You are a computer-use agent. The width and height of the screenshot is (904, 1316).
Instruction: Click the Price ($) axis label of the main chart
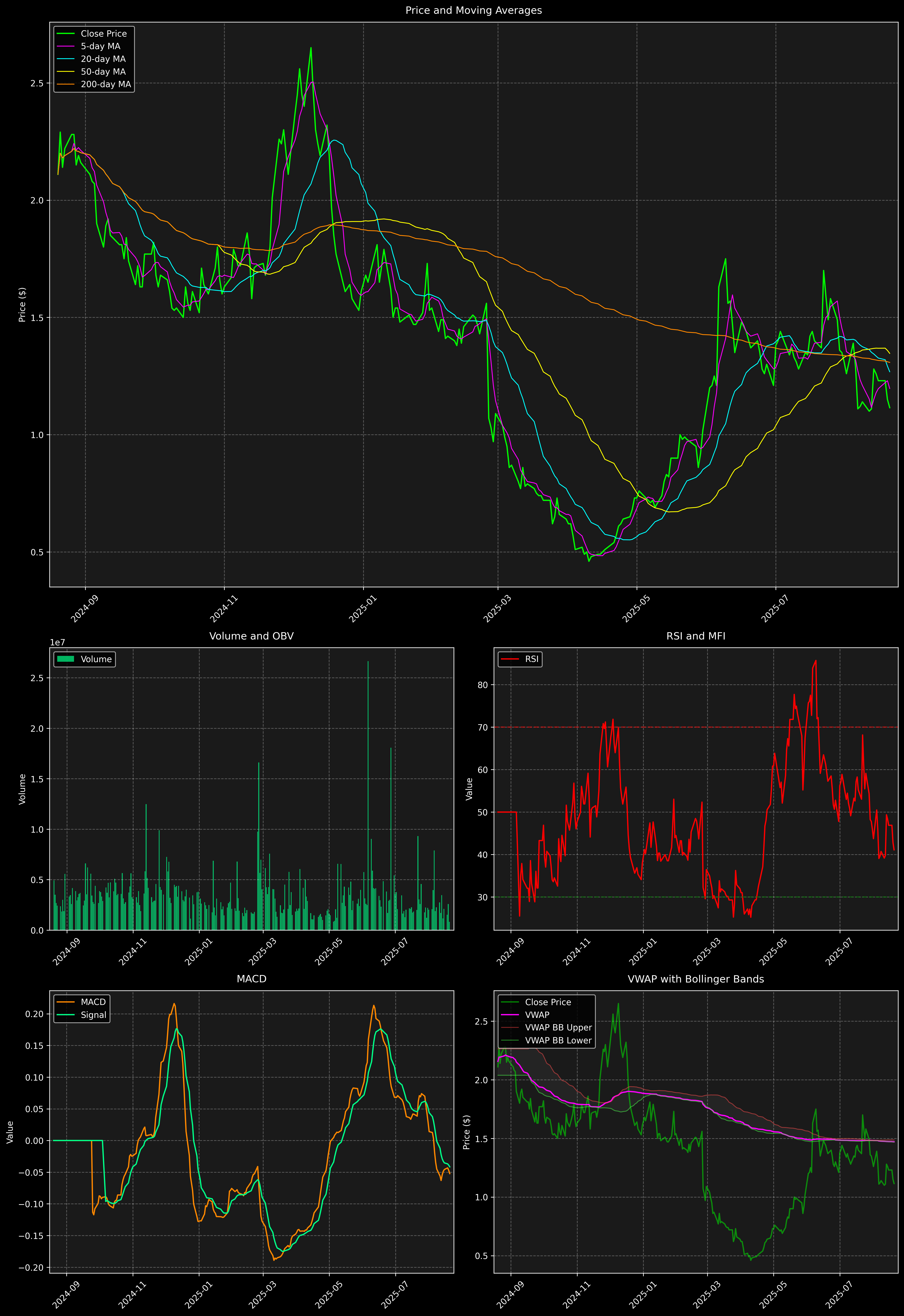(x=22, y=305)
